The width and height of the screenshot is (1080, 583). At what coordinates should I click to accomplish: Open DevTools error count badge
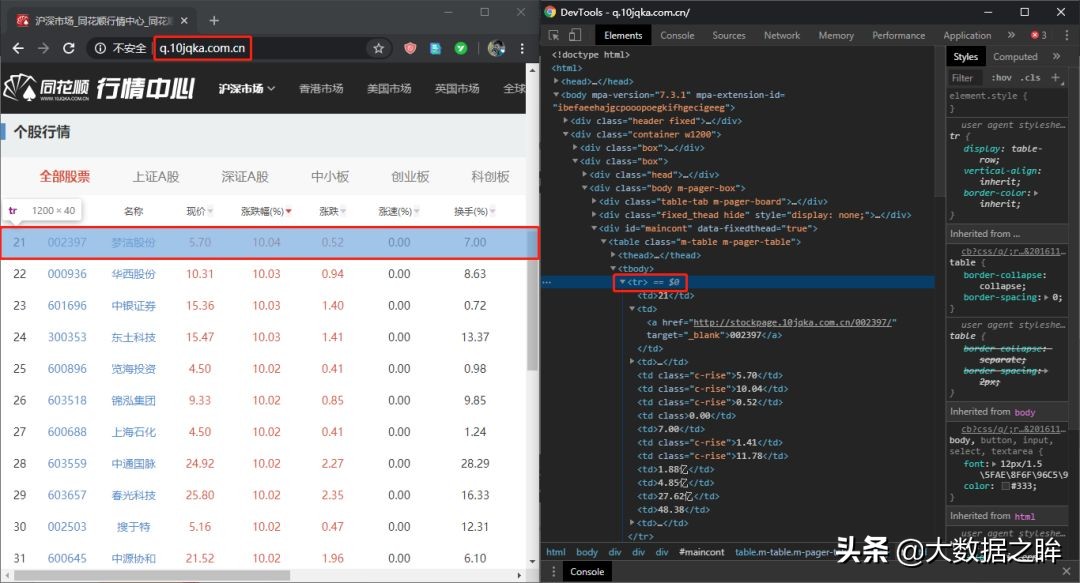click(1039, 35)
